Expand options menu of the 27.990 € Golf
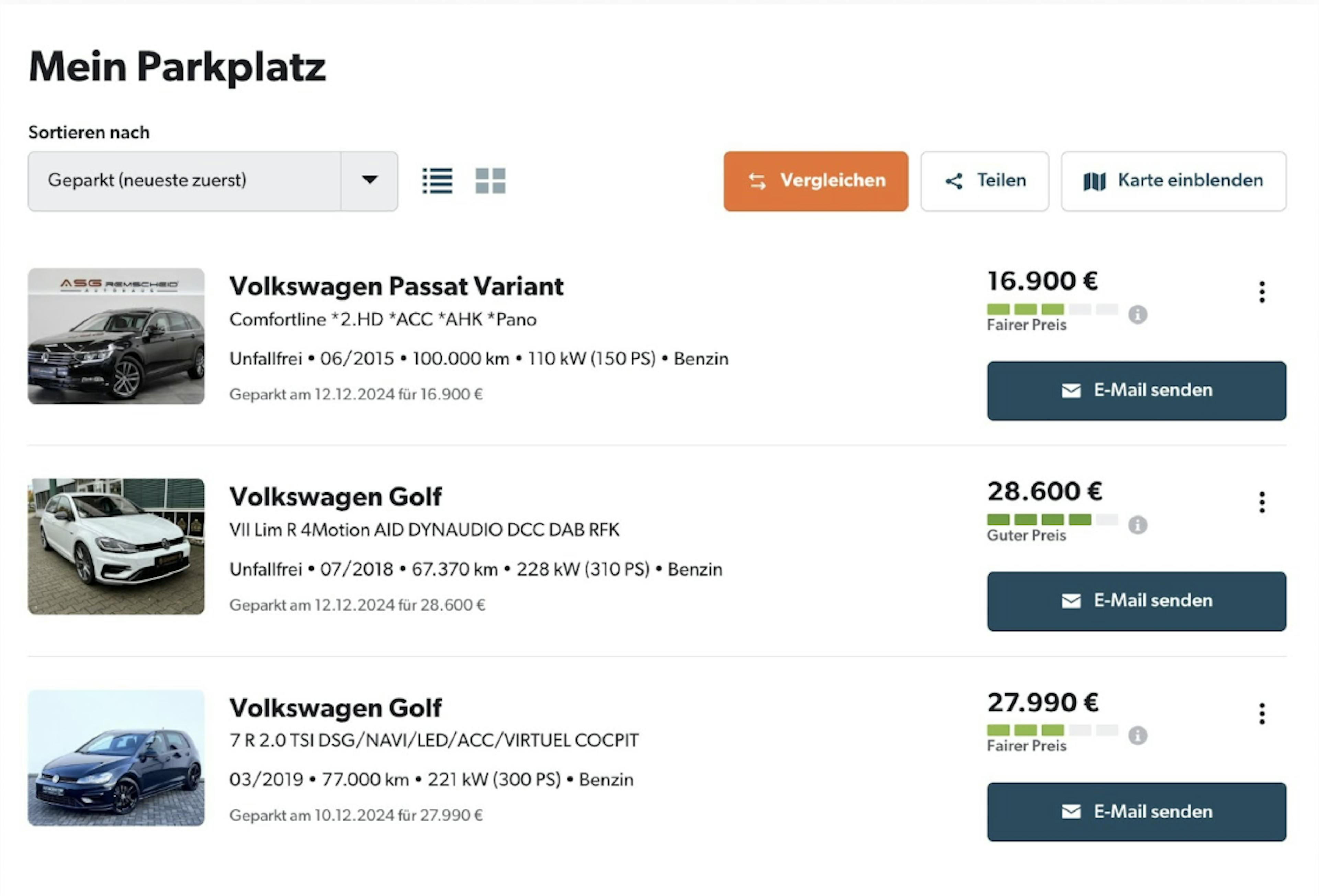 (1261, 713)
